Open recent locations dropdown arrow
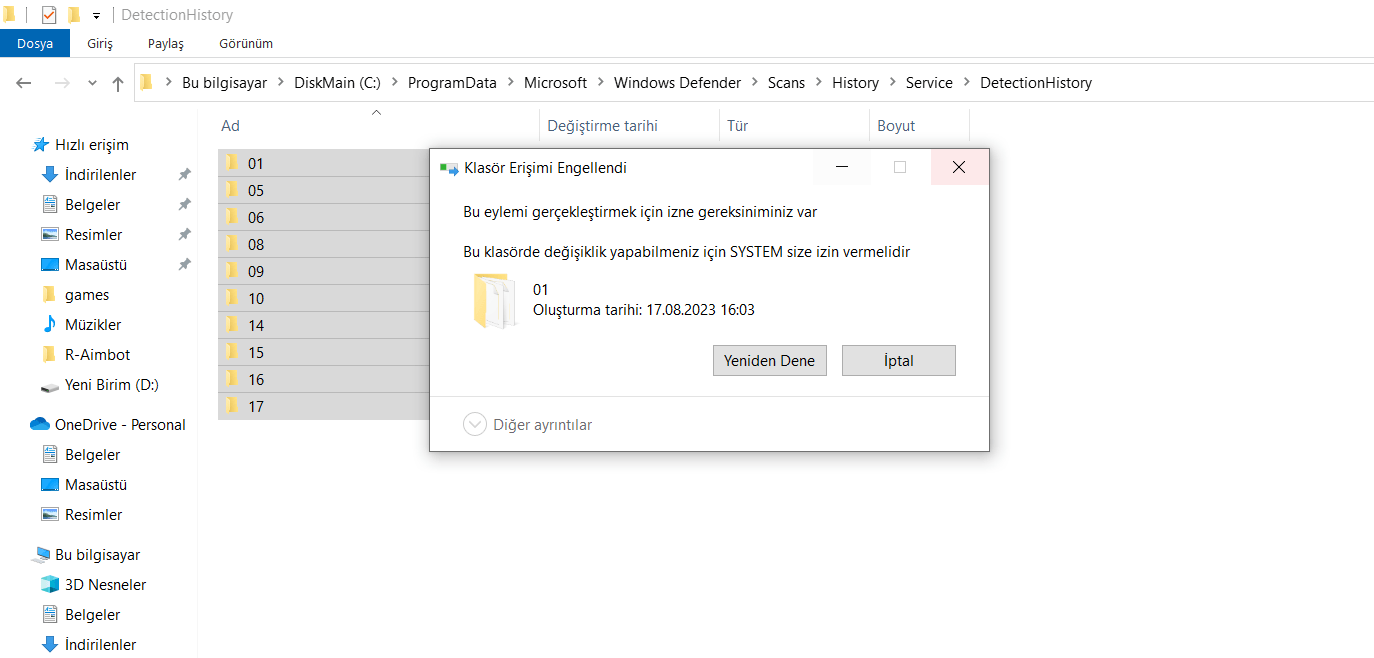 pos(93,83)
